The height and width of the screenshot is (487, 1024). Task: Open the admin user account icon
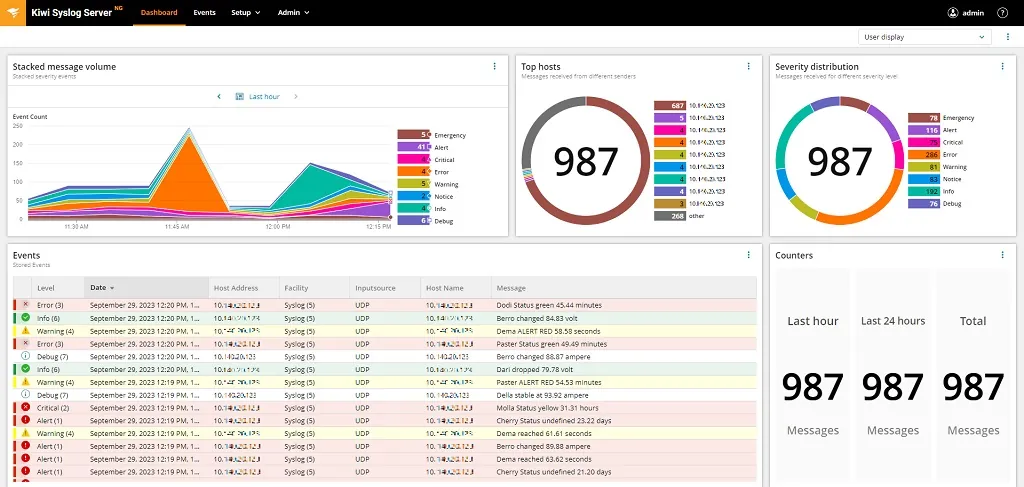[953, 12]
